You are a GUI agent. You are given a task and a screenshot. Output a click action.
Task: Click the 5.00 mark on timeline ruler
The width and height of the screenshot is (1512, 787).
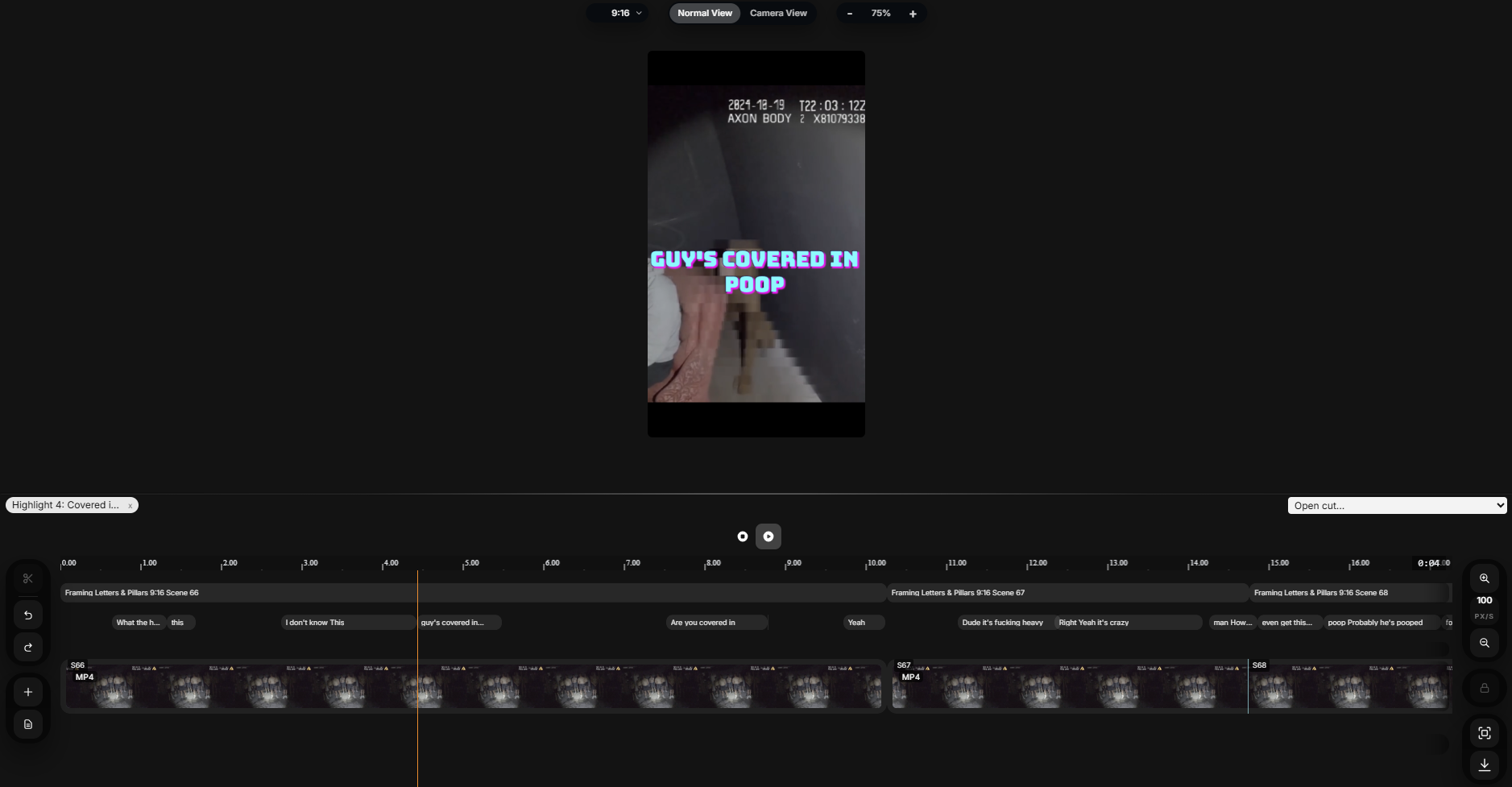click(471, 563)
